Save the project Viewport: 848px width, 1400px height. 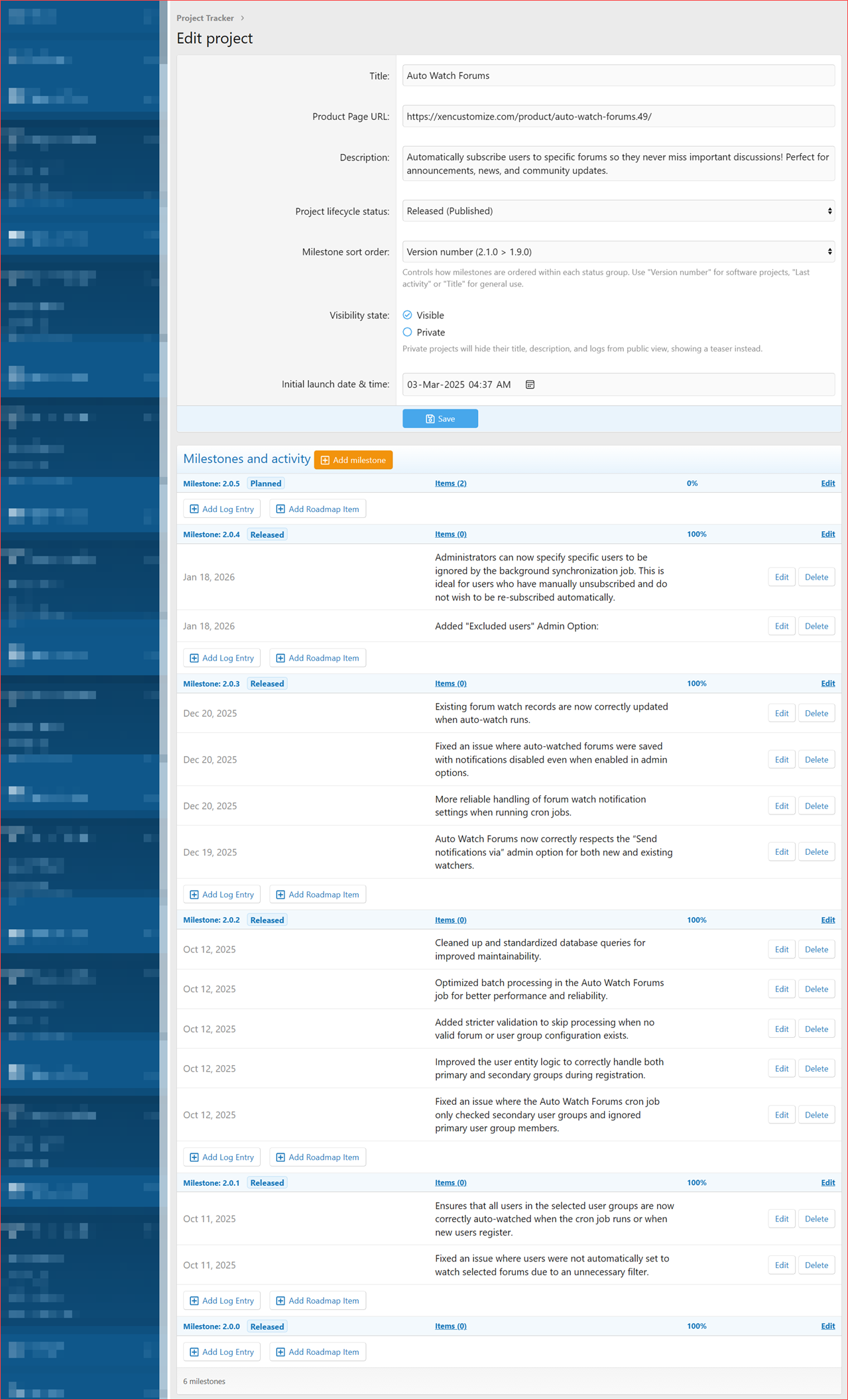(440, 419)
